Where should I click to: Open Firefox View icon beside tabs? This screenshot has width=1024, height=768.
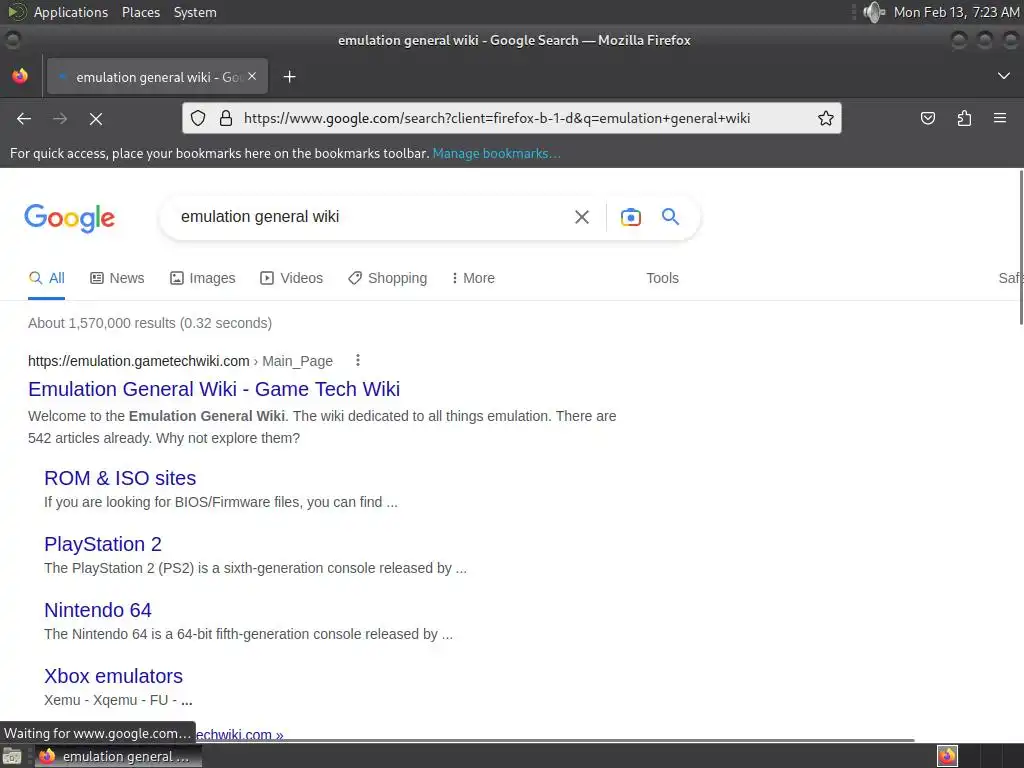pos(20,76)
